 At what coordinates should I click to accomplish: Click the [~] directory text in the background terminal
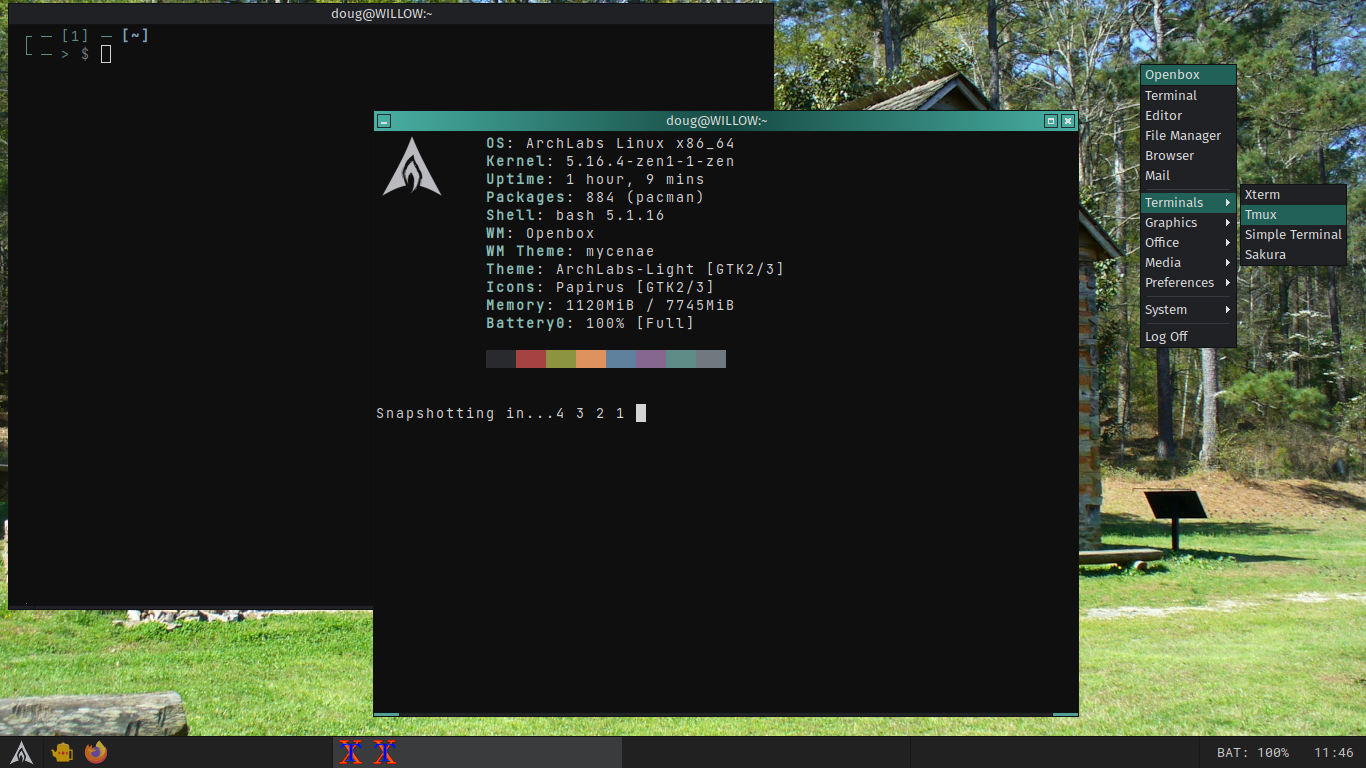pyautogui.click(x=136, y=36)
